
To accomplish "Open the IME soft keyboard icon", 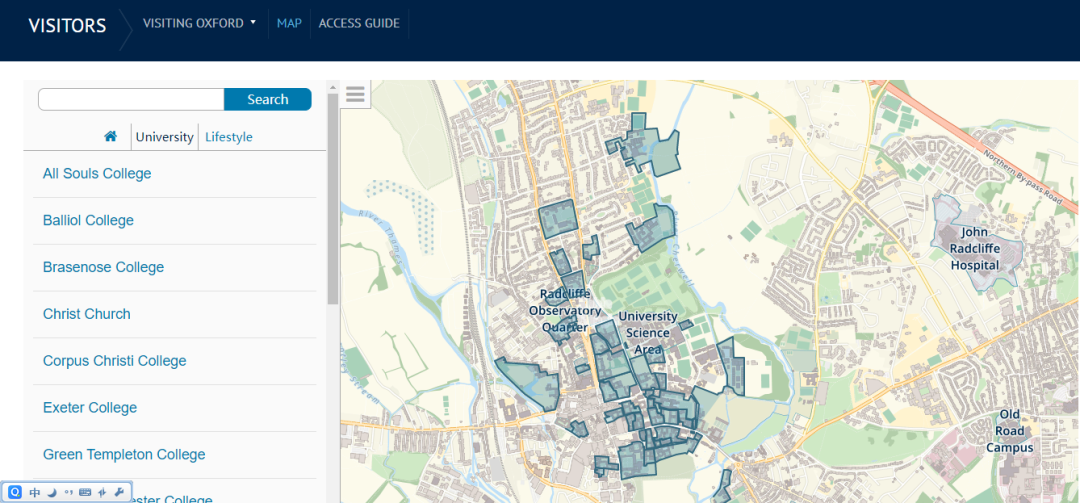I will tap(85, 492).
